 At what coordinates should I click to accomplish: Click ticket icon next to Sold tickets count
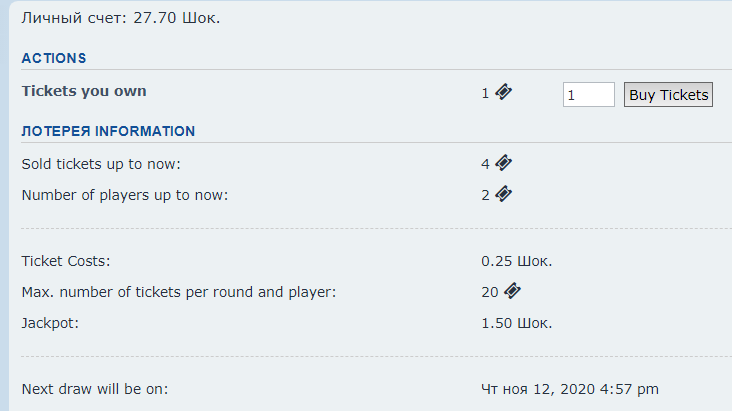(x=503, y=163)
